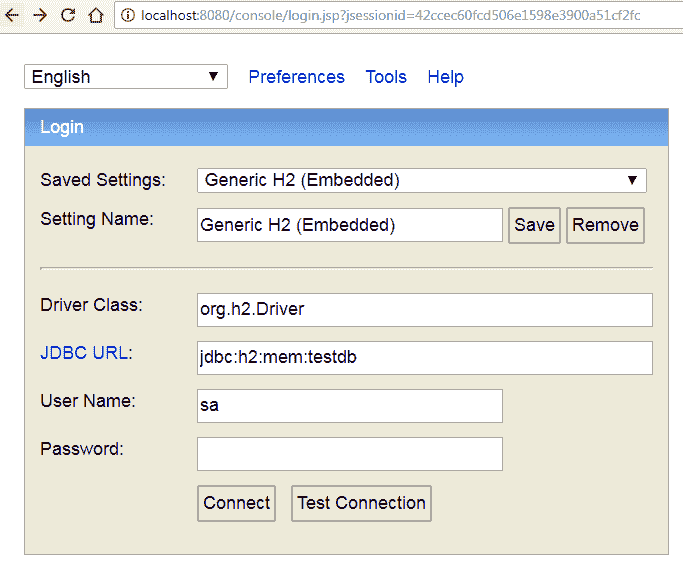Screen dimensions: 683x572
Task: Click the Test Connection button
Action: pyautogui.click(x=361, y=503)
